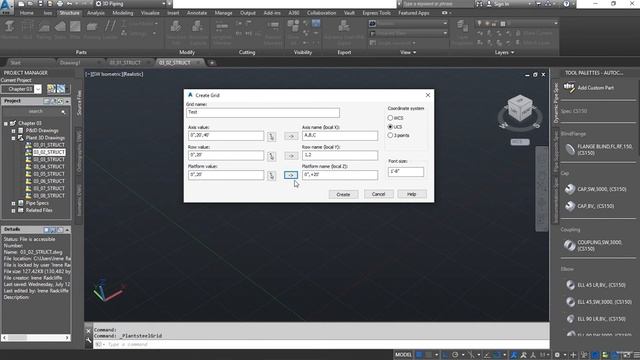Image resolution: width=640 pixels, height=360 pixels.
Task: Open the 3D Piping workspace dropdown
Action: 164,4
